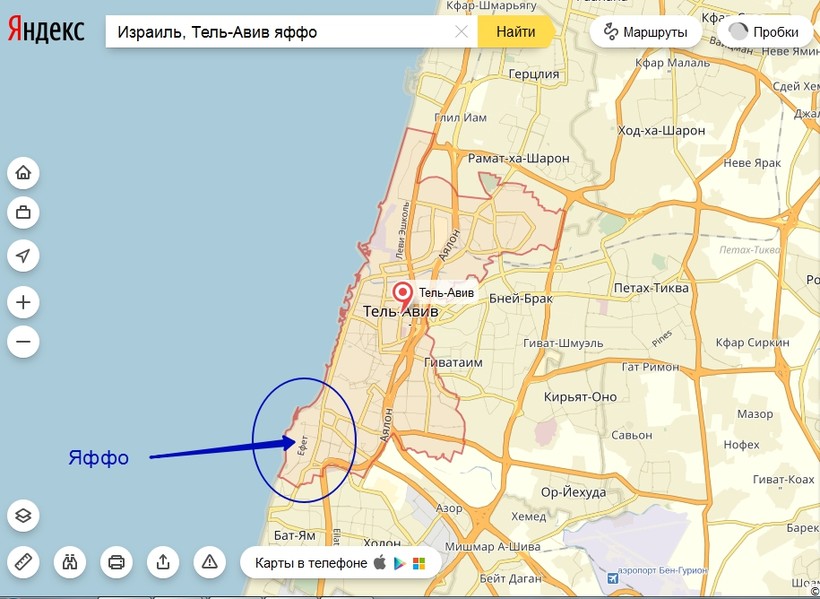Open Маршруты route planner
820x599 pixels.
pos(645,32)
